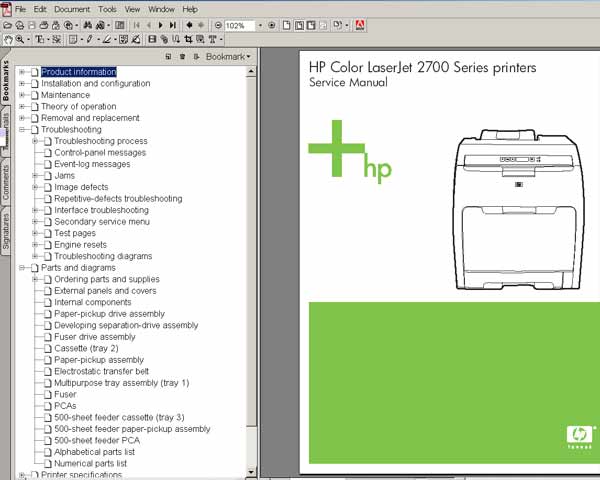Open Alphabetical parts list bookmark
The height and width of the screenshot is (480, 600).
point(95,452)
